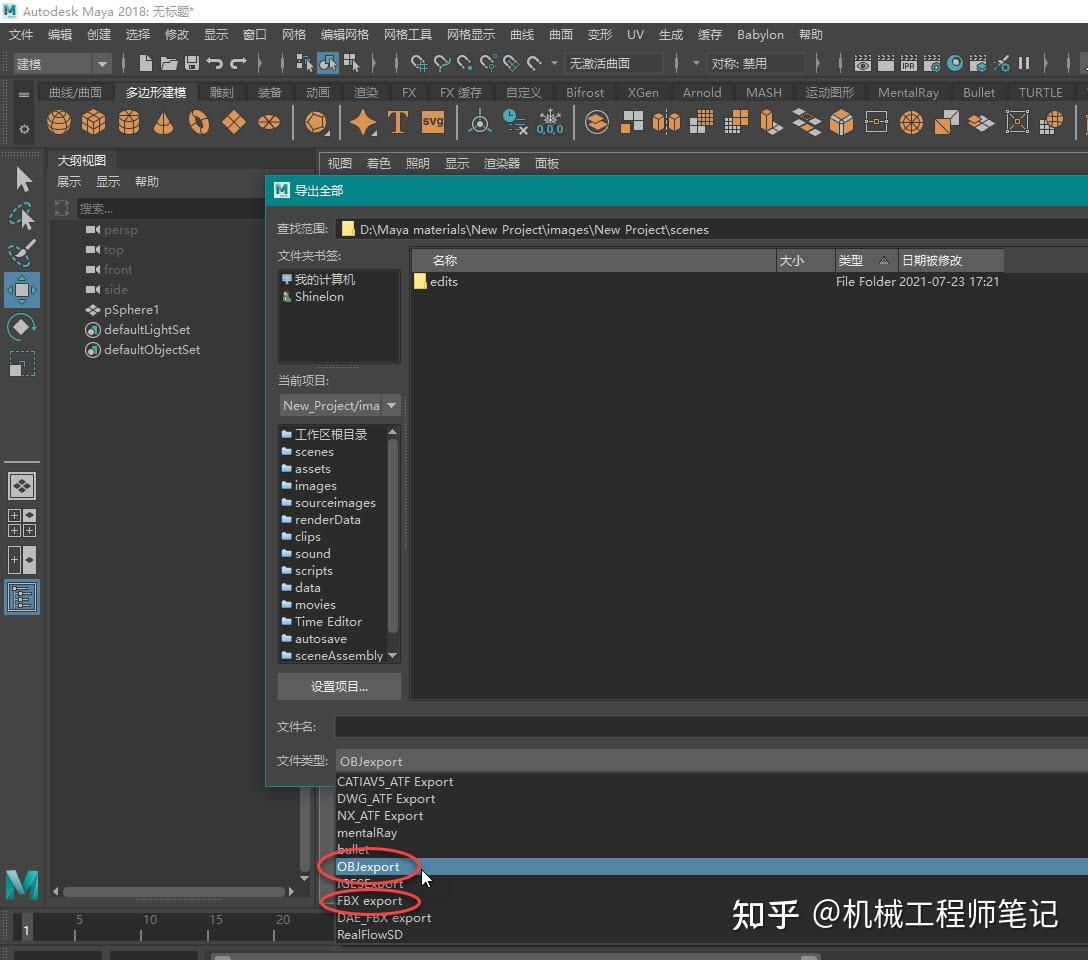This screenshot has width=1088, height=960.
Task: Click the Pause viewport icon
Action: pyautogui.click(x=1024, y=64)
